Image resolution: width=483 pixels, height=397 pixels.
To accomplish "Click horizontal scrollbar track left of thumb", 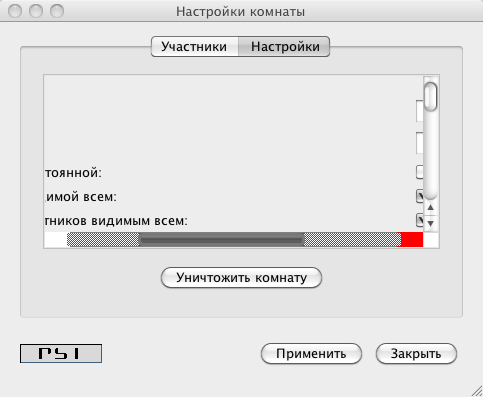I will click(x=103, y=240).
